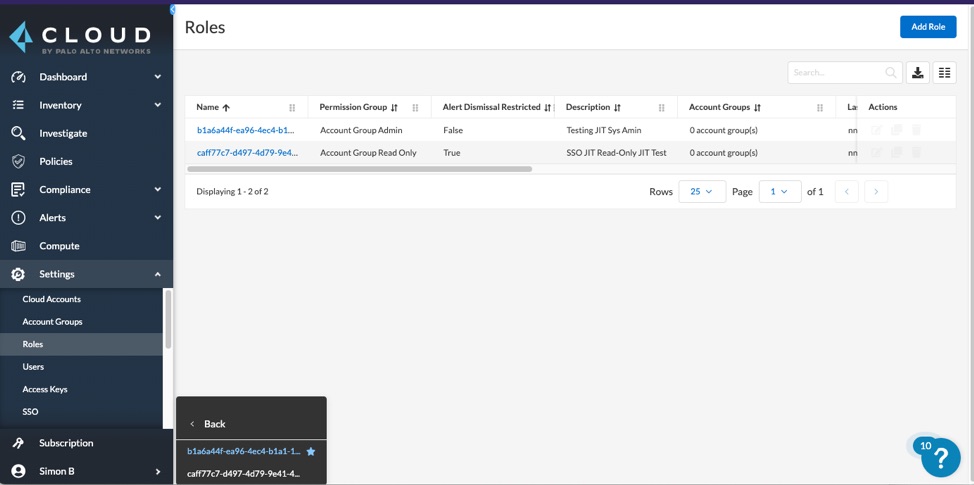
Task: Click the roles Search input field
Action: (x=836, y=73)
